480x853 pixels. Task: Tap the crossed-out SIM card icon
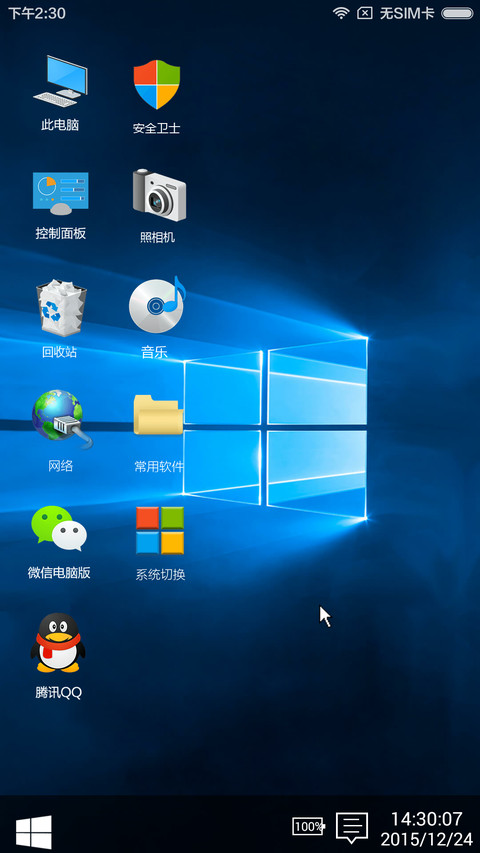[365, 13]
